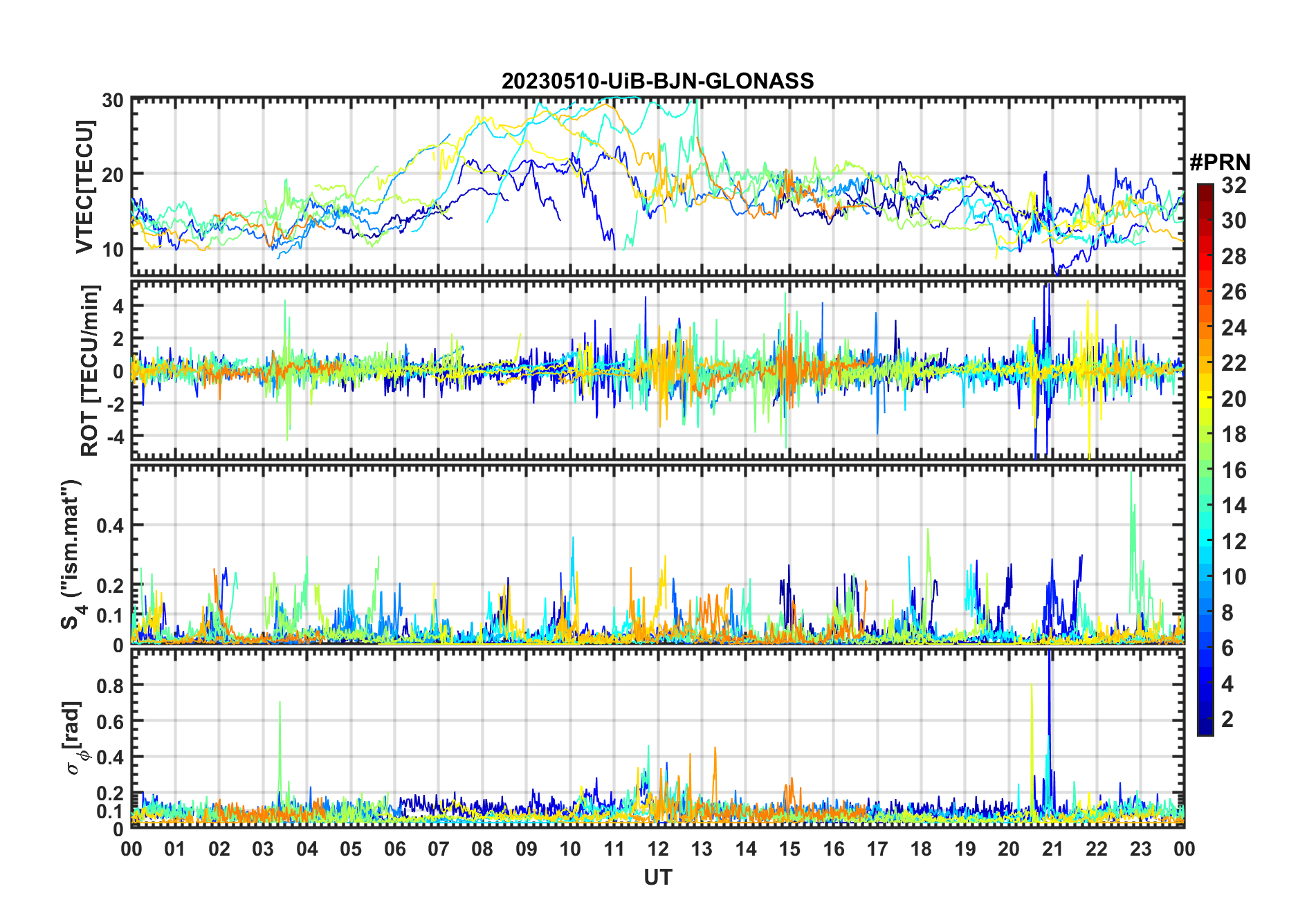This screenshot has width=1316, height=920.
Task: Click colorbar tick label 8
Action: point(1227,612)
